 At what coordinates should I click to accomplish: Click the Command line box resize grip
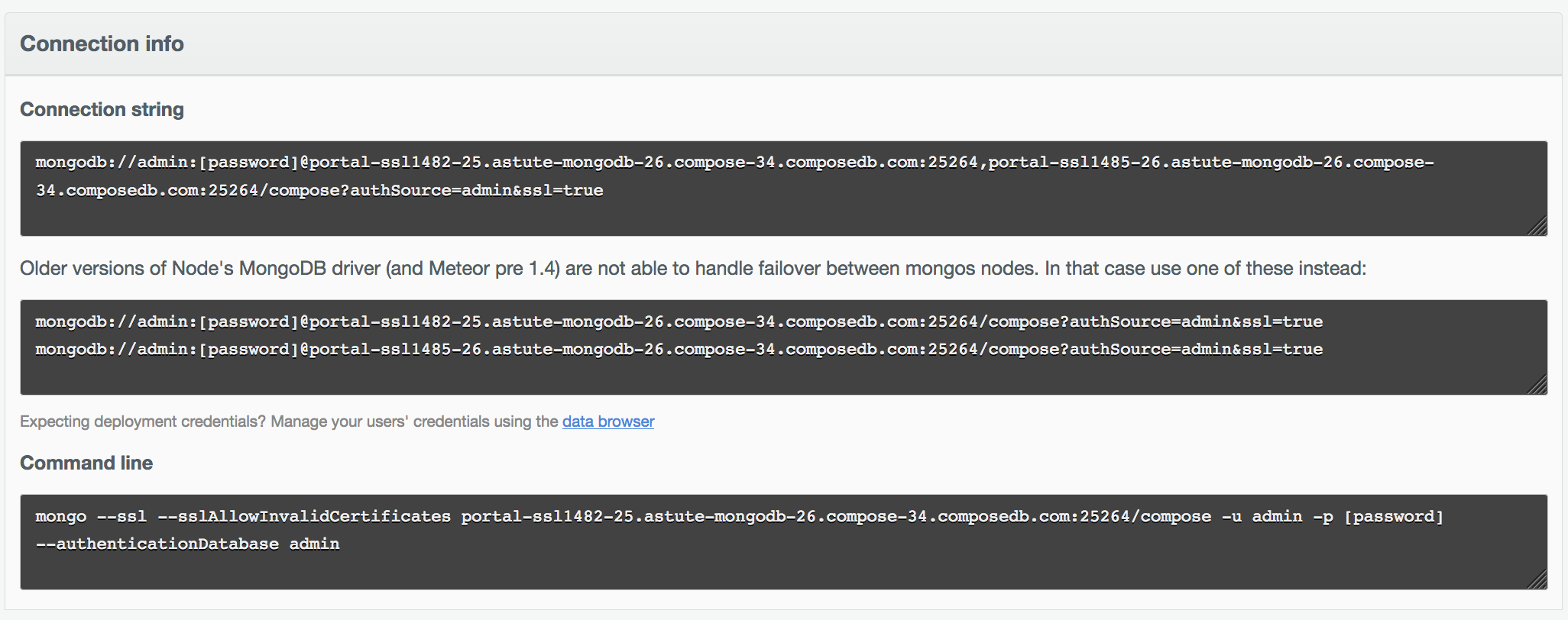click(1538, 580)
